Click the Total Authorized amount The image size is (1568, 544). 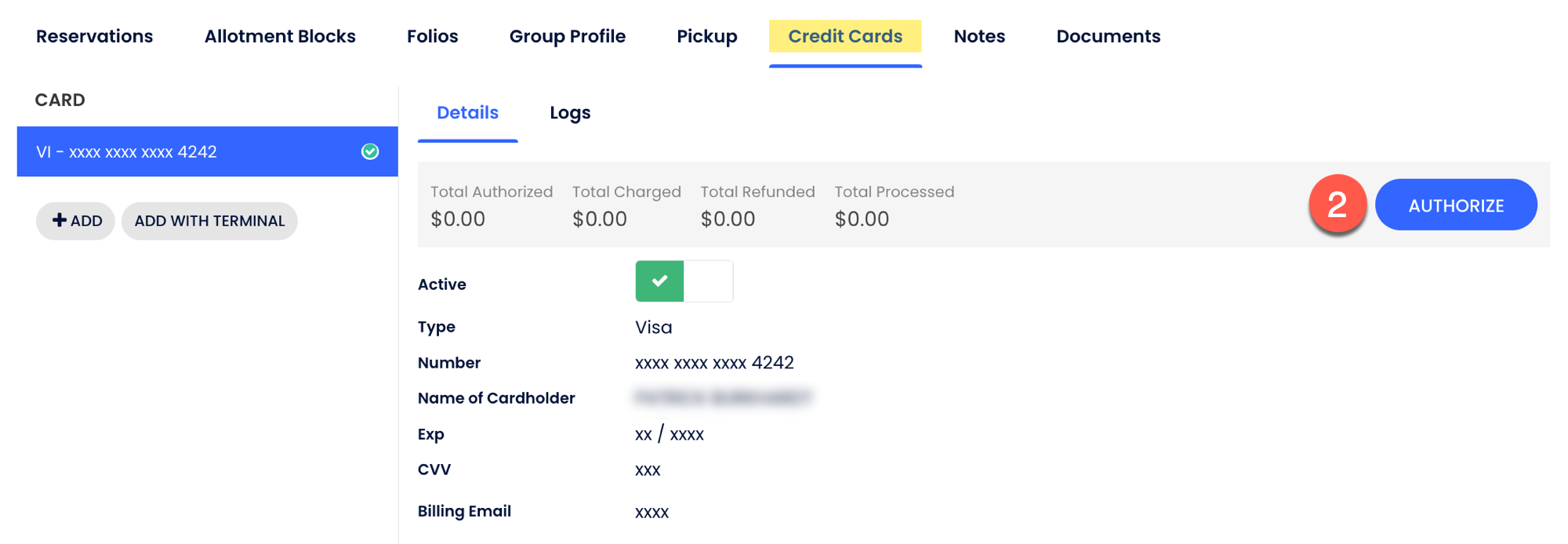458,219
